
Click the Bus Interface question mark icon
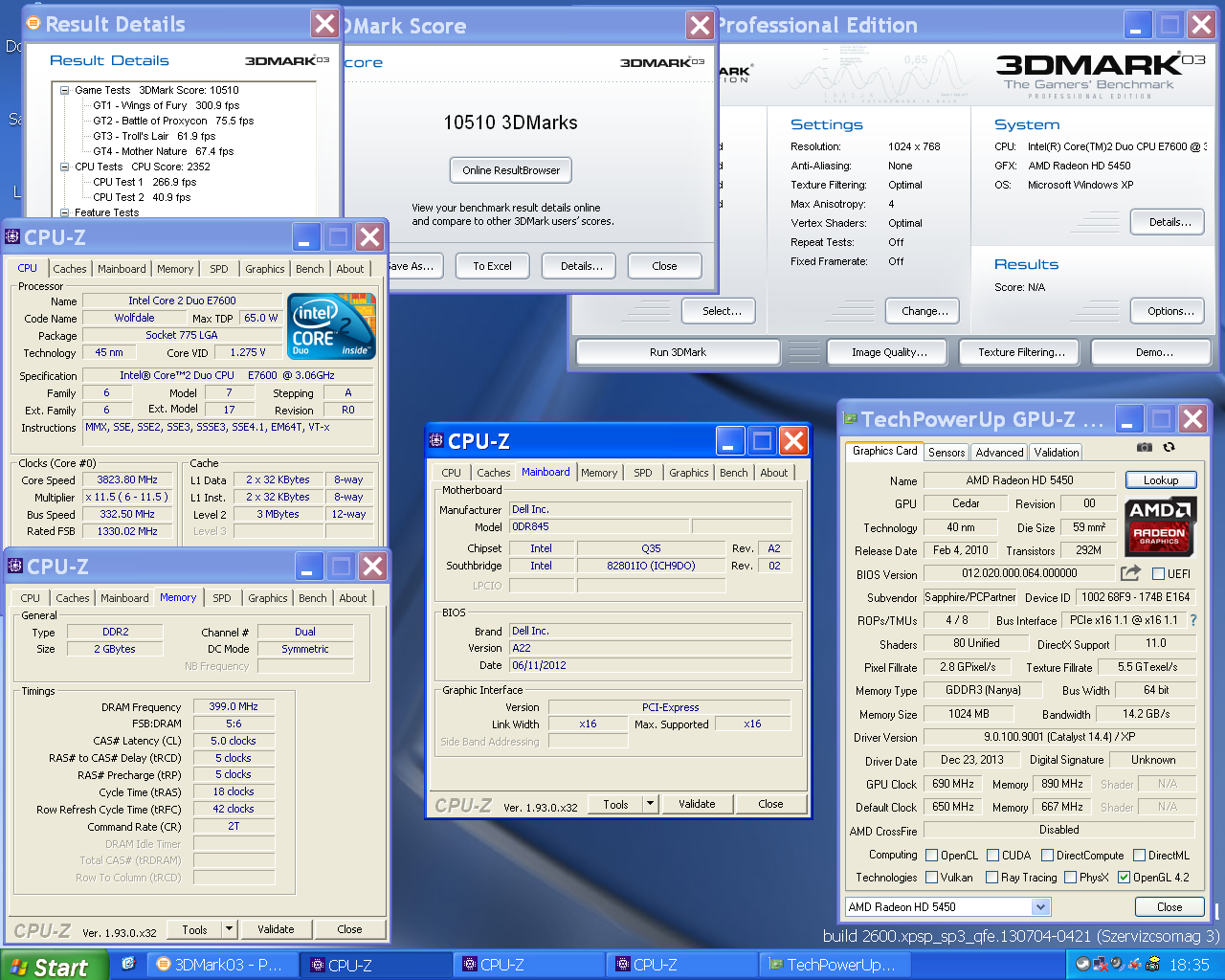(x=1193, y=620)
